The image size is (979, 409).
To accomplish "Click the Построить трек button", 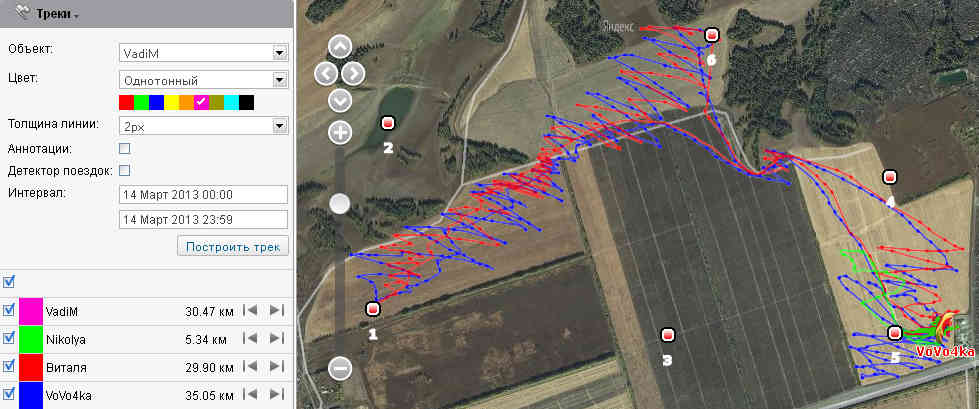I will [x=233, y=246].
